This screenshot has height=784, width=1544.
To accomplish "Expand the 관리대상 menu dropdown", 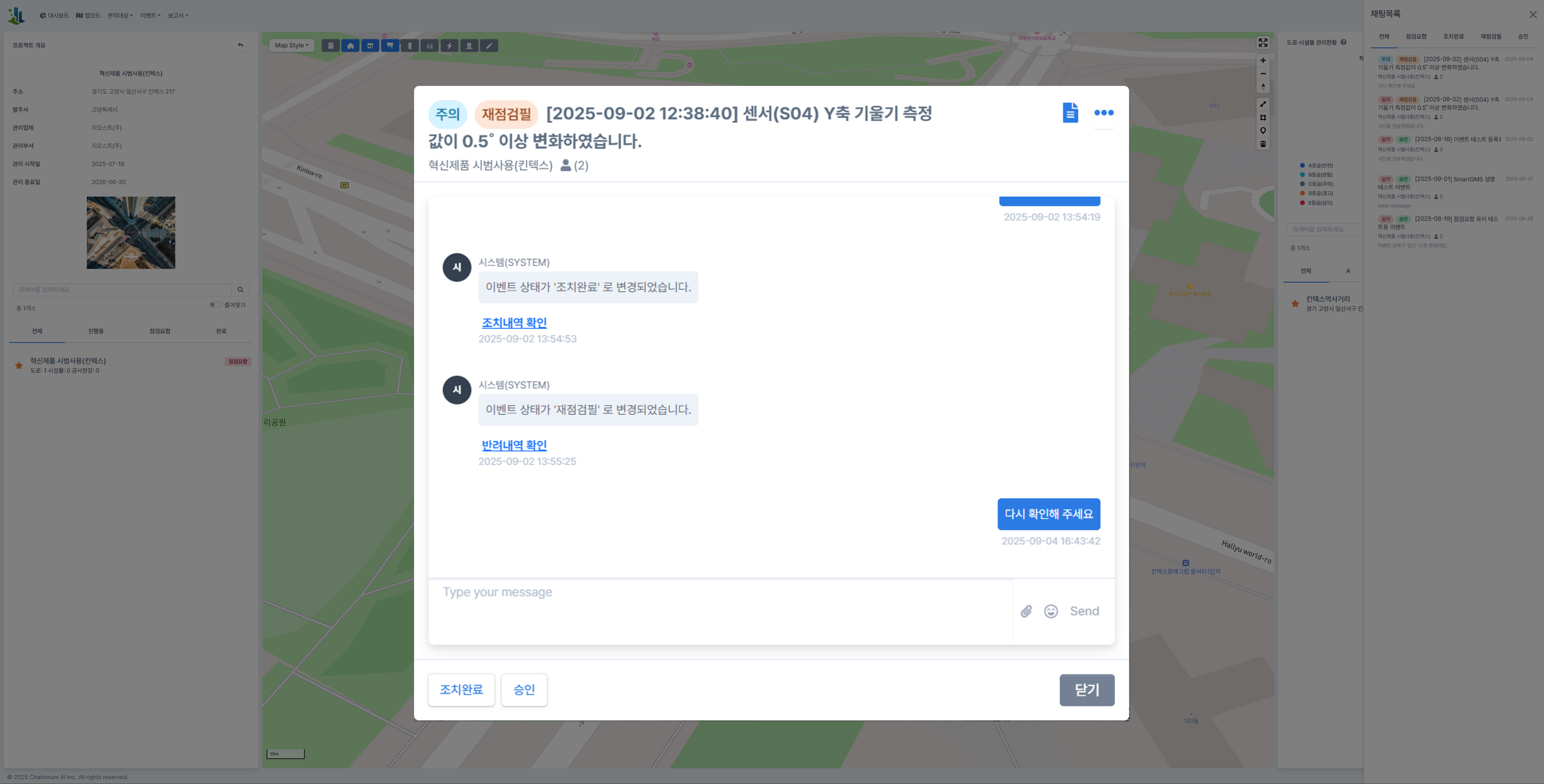I will [x=120, y=15].
